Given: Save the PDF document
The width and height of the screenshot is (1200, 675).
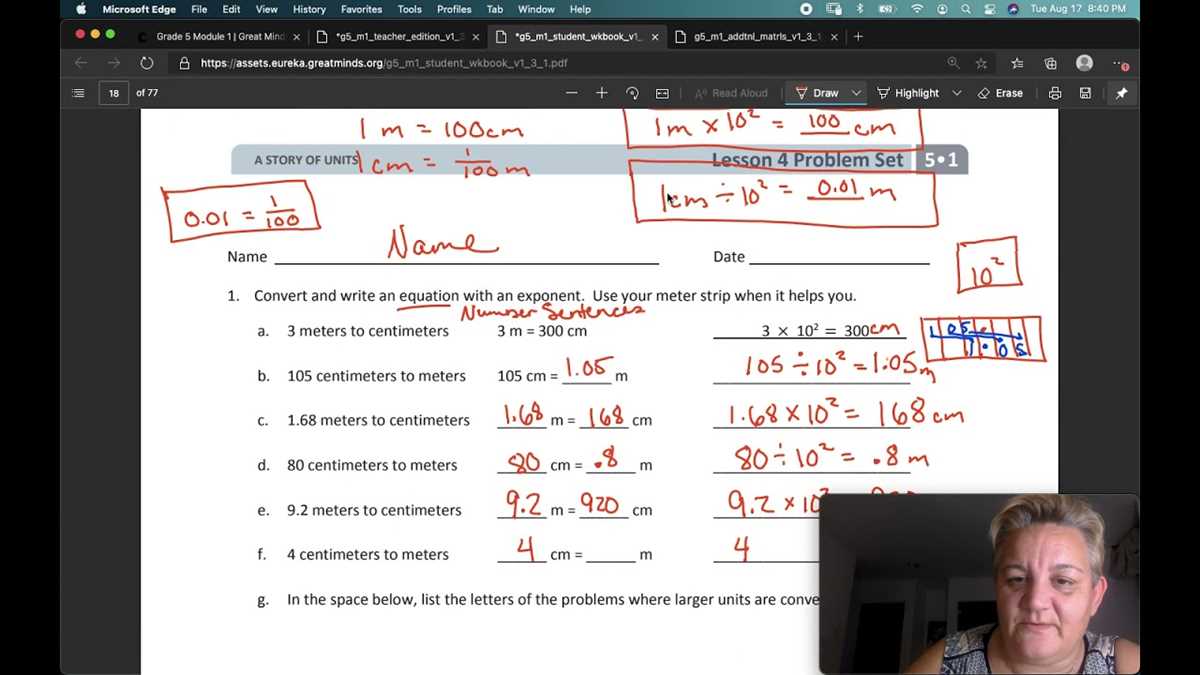Looking at the screenshot, I should click(x=1085, y=93).
